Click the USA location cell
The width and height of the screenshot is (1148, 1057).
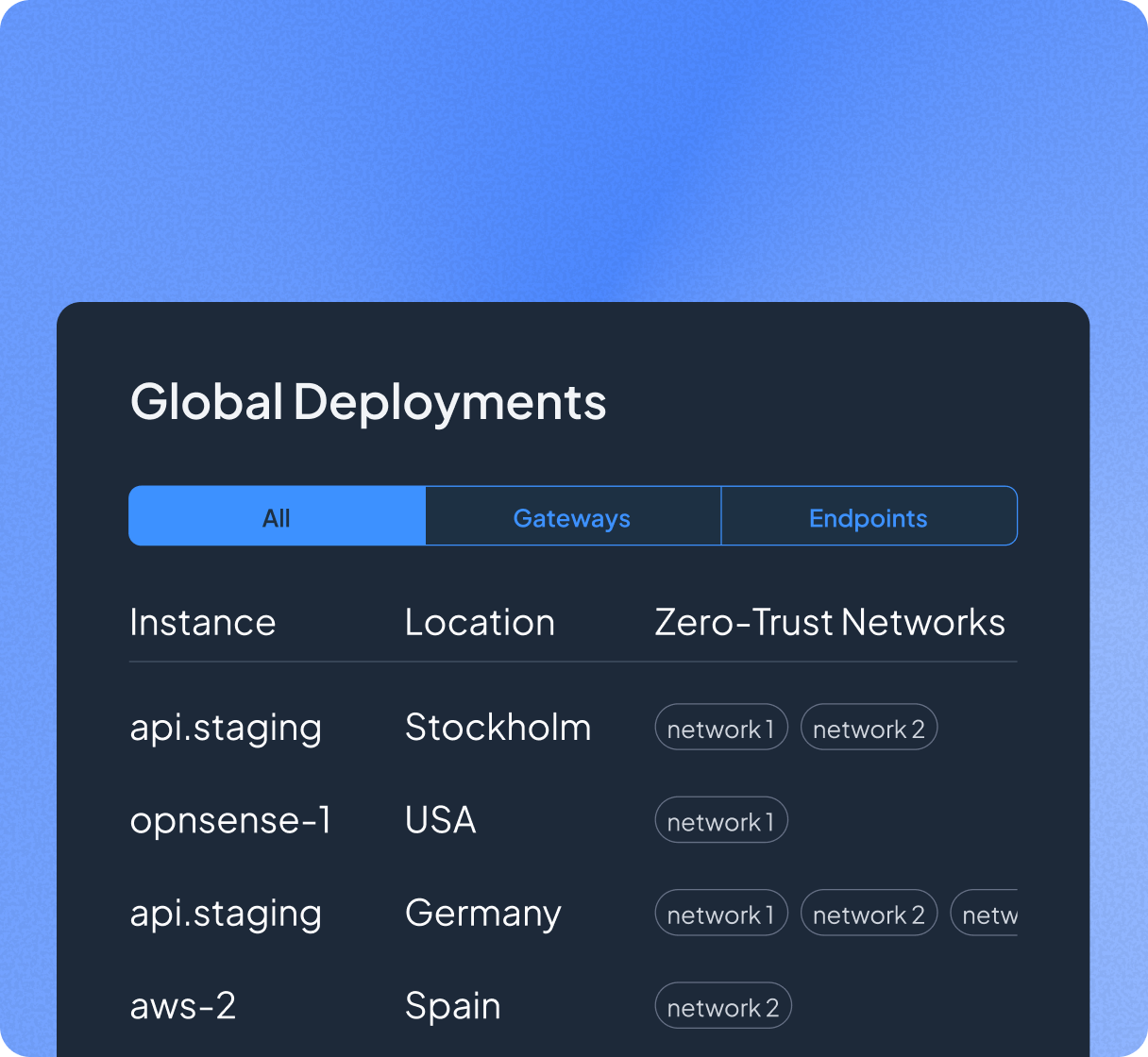click(440, 820)
